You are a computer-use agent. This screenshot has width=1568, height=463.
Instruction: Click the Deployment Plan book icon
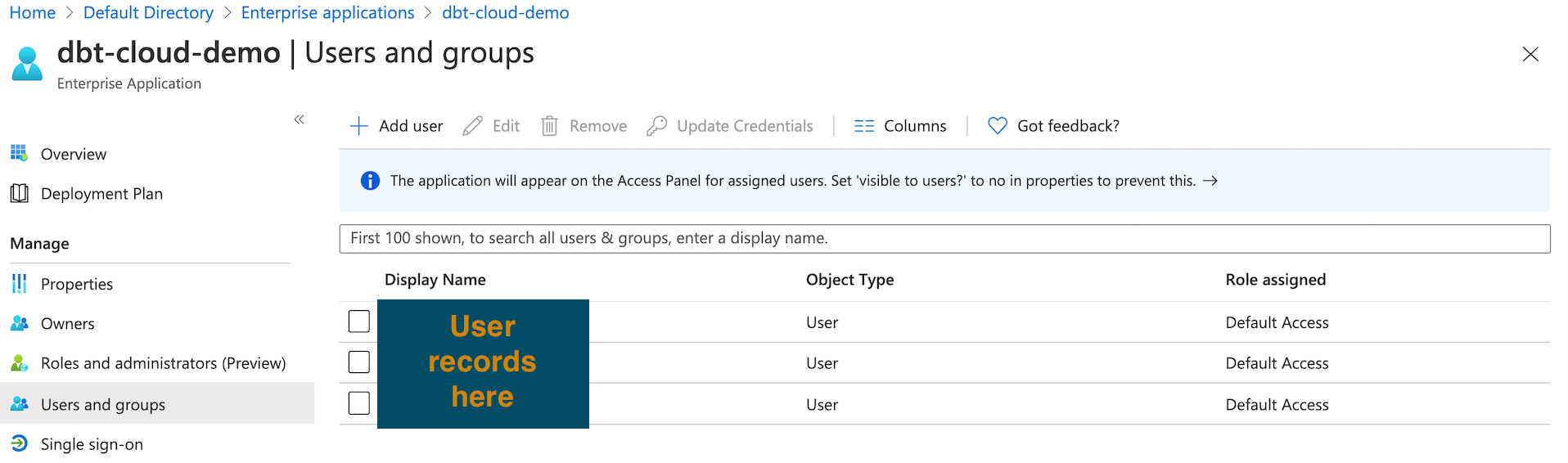(20, 194)
